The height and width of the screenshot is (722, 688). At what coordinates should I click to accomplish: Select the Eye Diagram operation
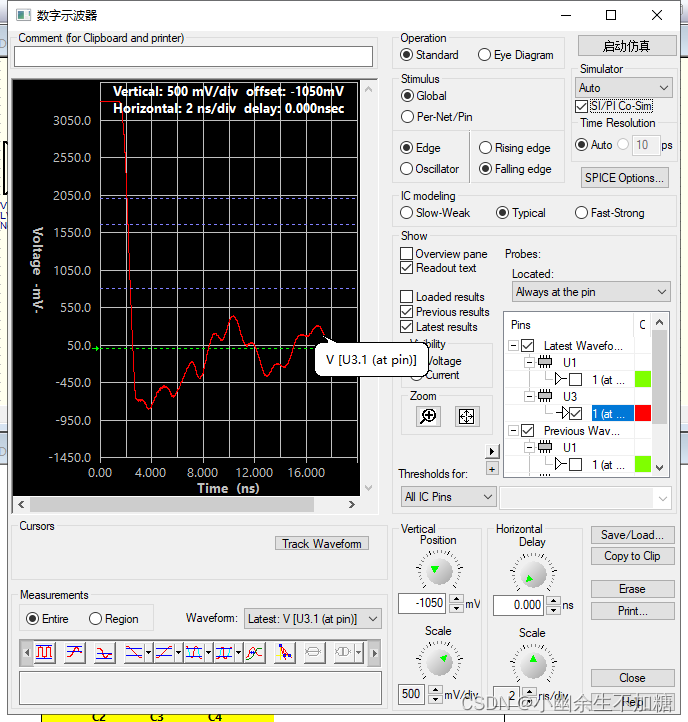coord(515,55)
